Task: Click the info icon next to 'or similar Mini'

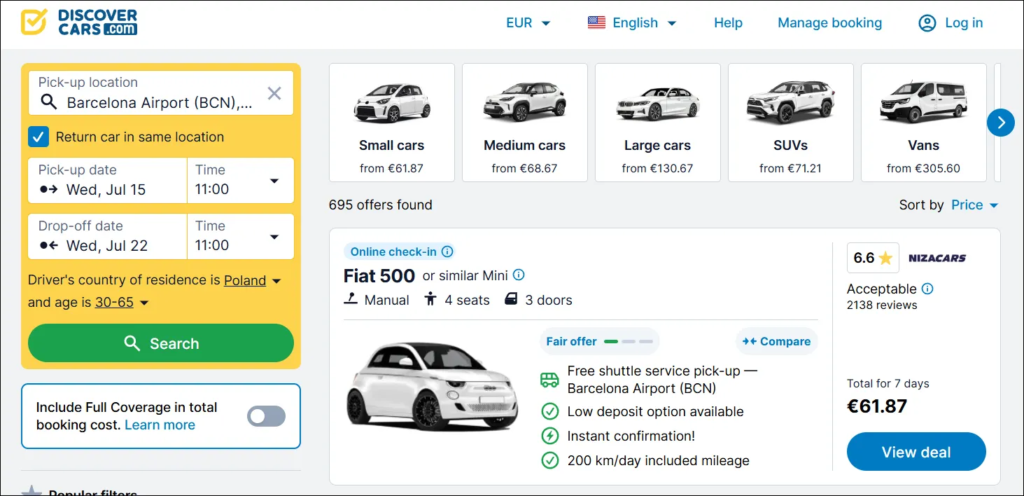Action: pyautogui.click(x=519, y=275)
